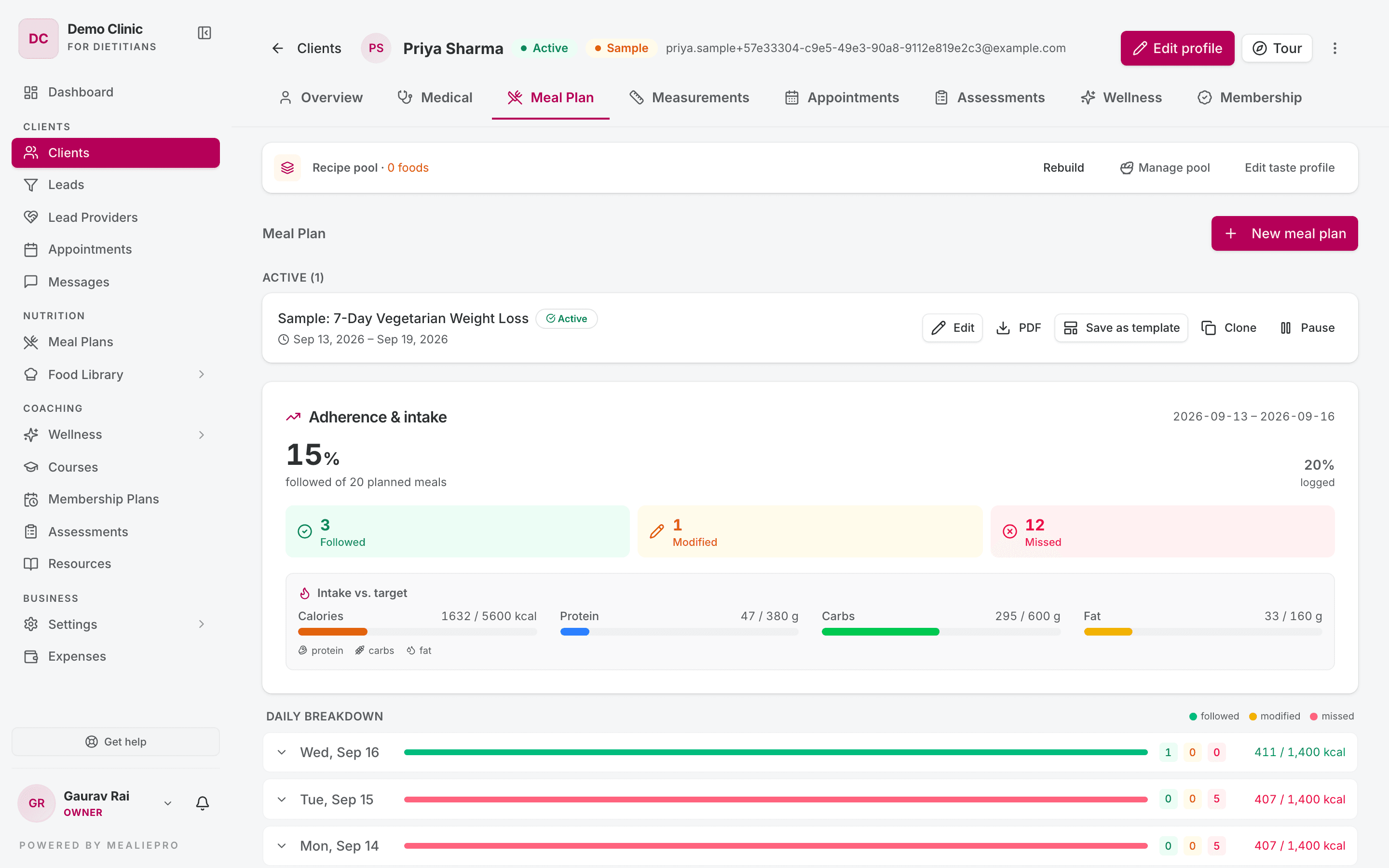
Task: Start the Tour
Action: coord(1277,48)
